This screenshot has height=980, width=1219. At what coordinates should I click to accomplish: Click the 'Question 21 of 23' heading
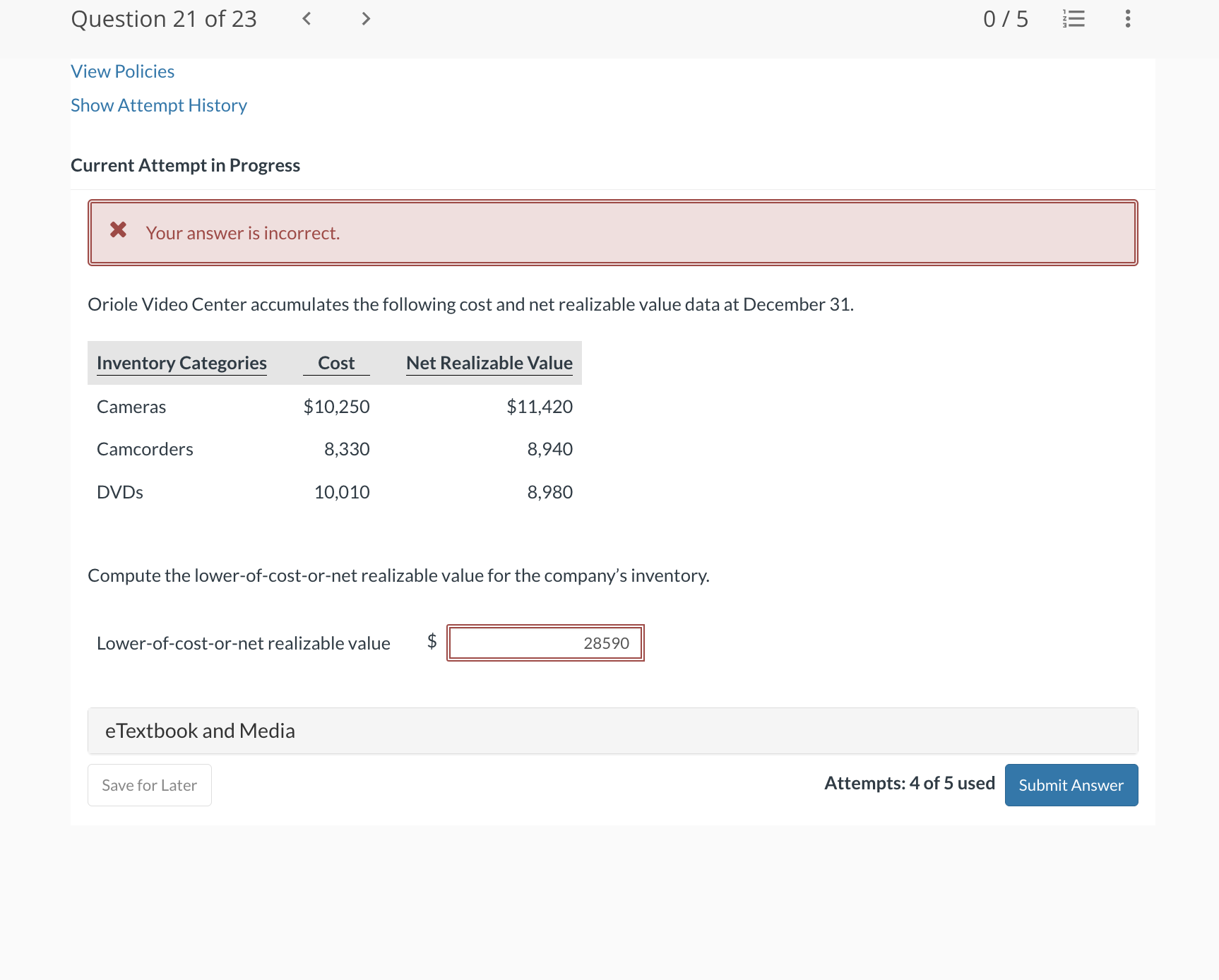(x=164, y=19)
